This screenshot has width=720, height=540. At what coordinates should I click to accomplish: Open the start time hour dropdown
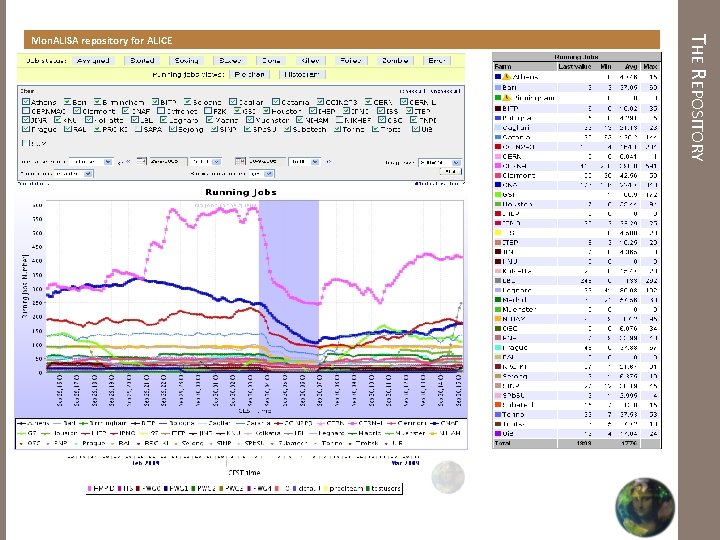pyautogui.click(x=206, y=162)
